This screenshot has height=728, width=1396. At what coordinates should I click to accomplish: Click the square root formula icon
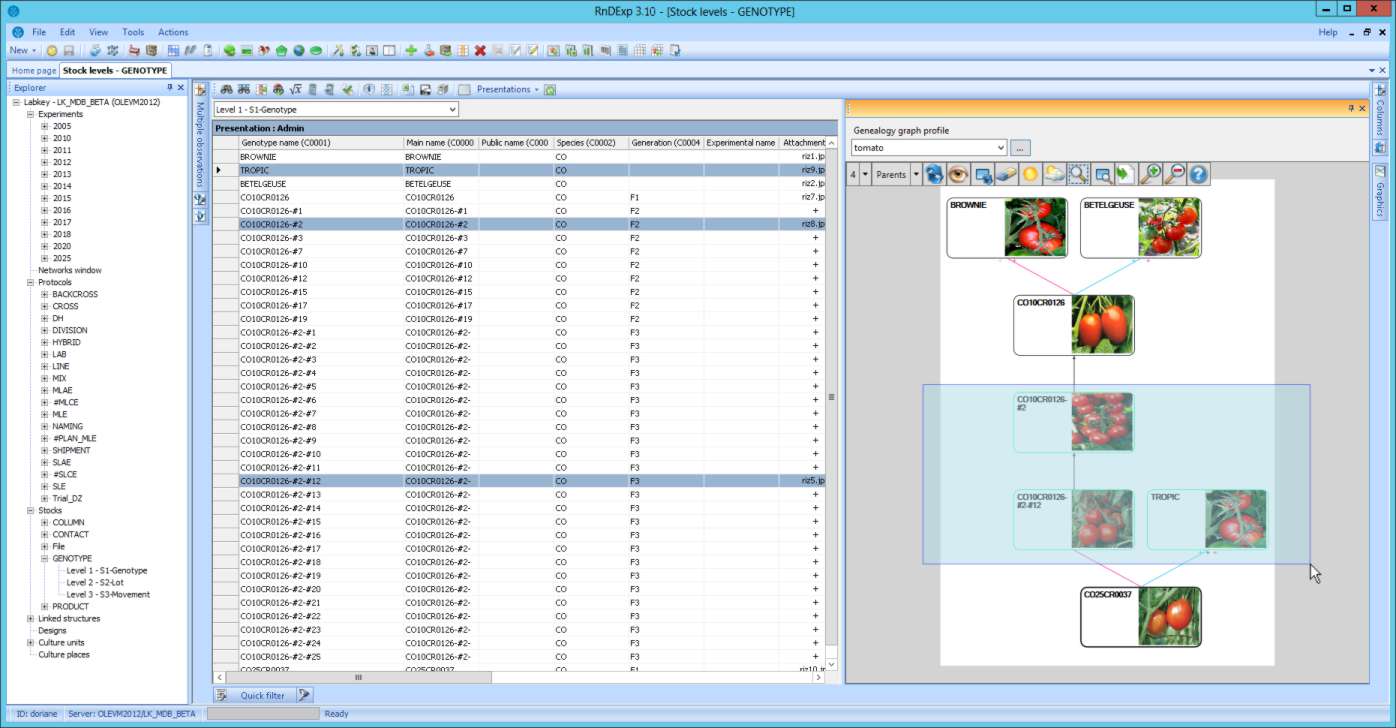coord(296,89)
